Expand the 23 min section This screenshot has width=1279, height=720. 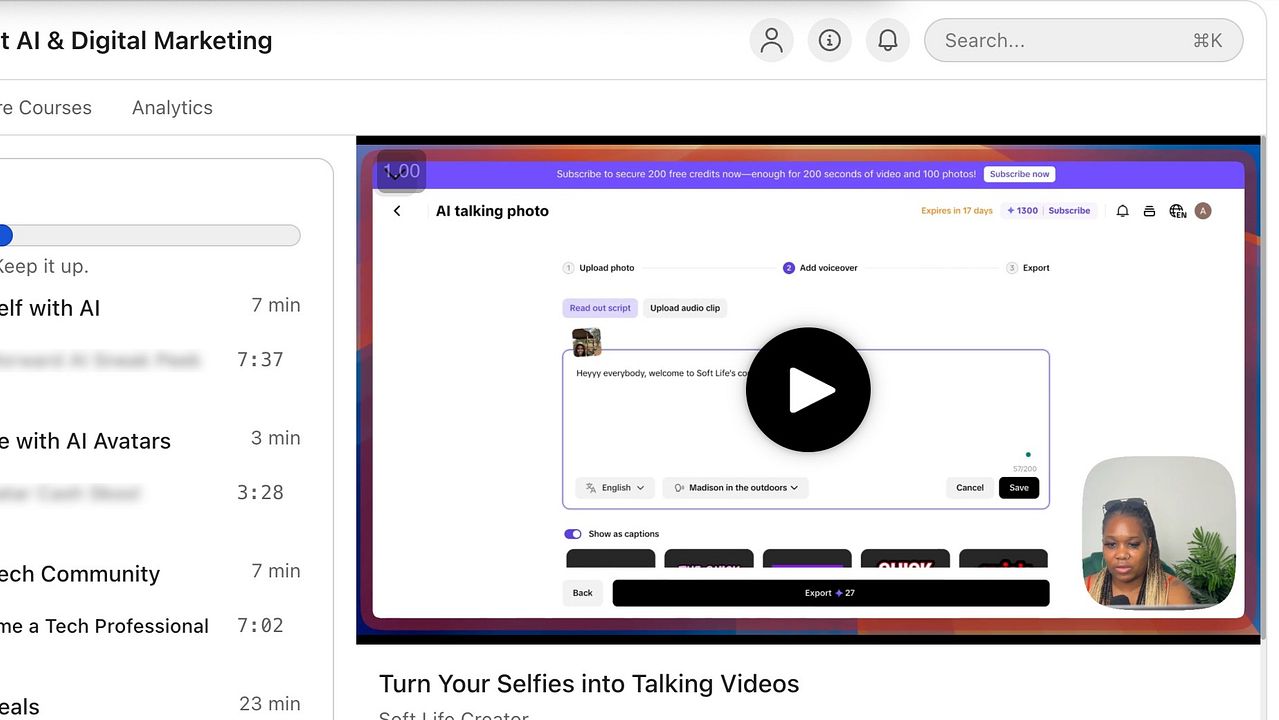tap(150, 705)
